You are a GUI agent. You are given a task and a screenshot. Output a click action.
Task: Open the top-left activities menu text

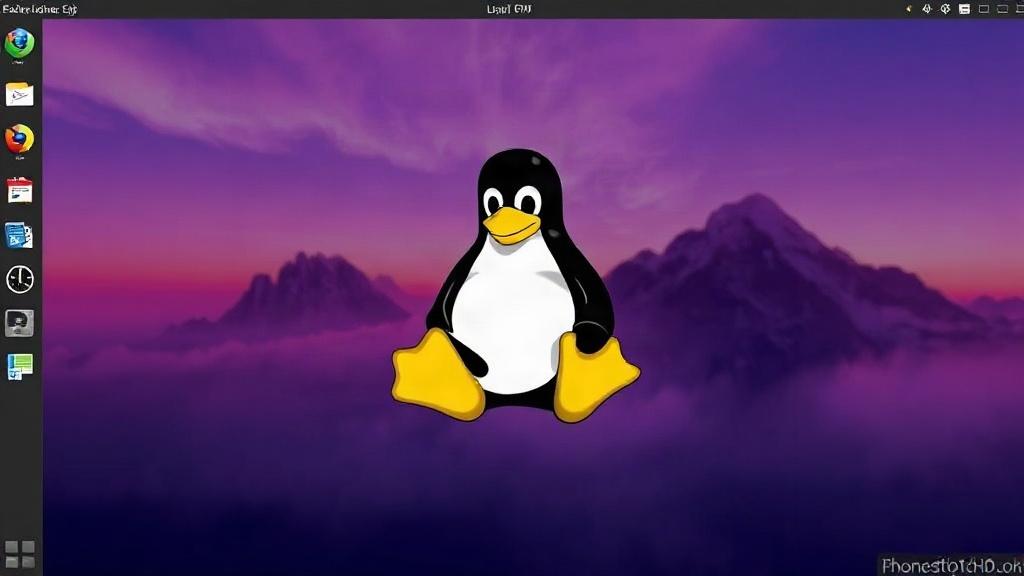[x=40, y=9]
